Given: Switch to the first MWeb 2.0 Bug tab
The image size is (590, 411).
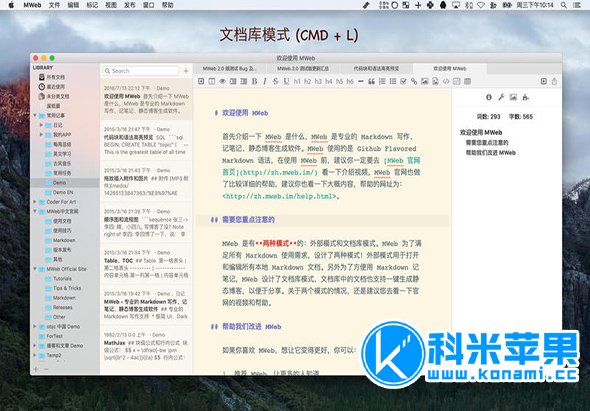Looking at the screenshot, I should pyautogui.click(x=230, y=68).
